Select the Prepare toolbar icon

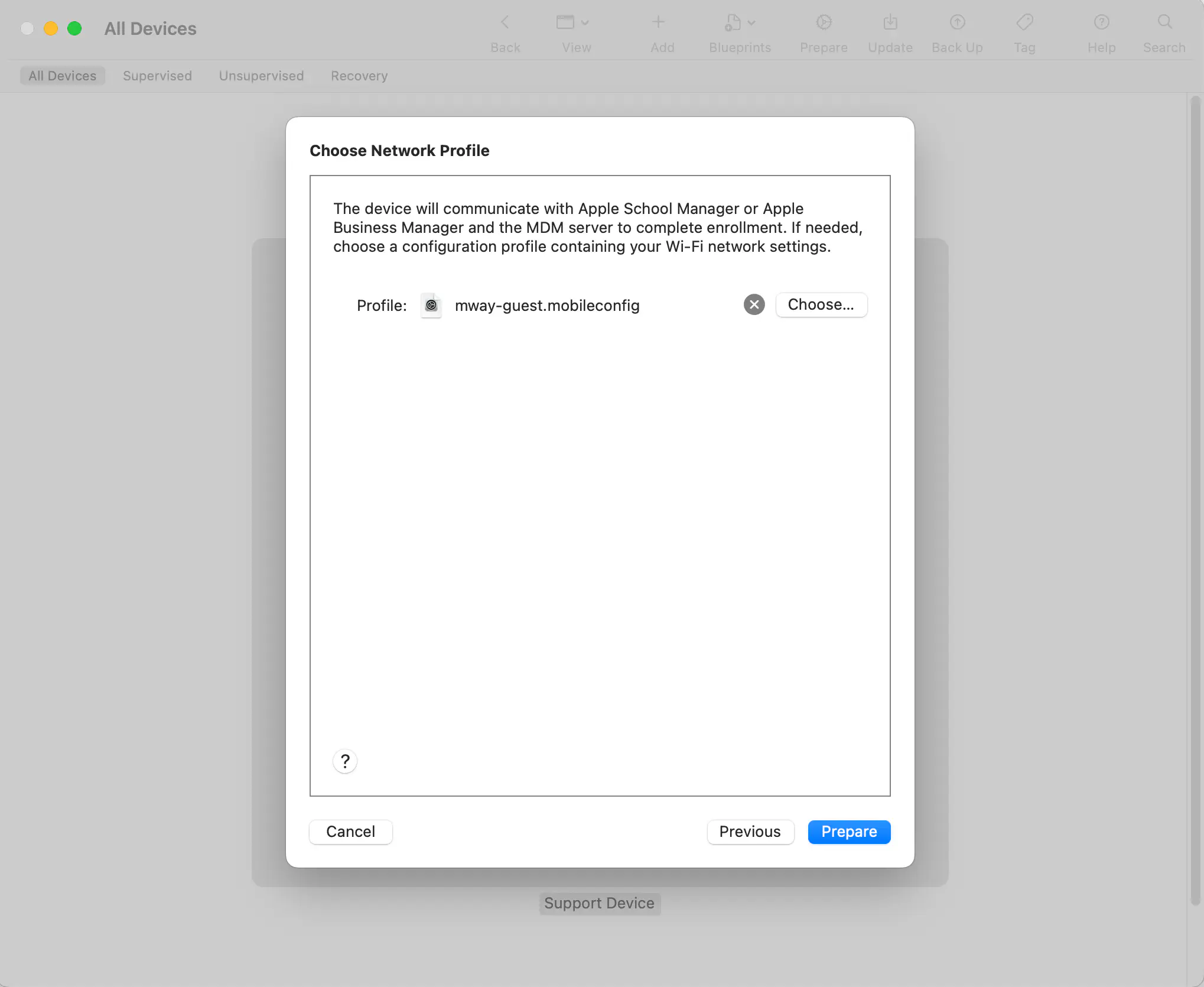[823, 22]
